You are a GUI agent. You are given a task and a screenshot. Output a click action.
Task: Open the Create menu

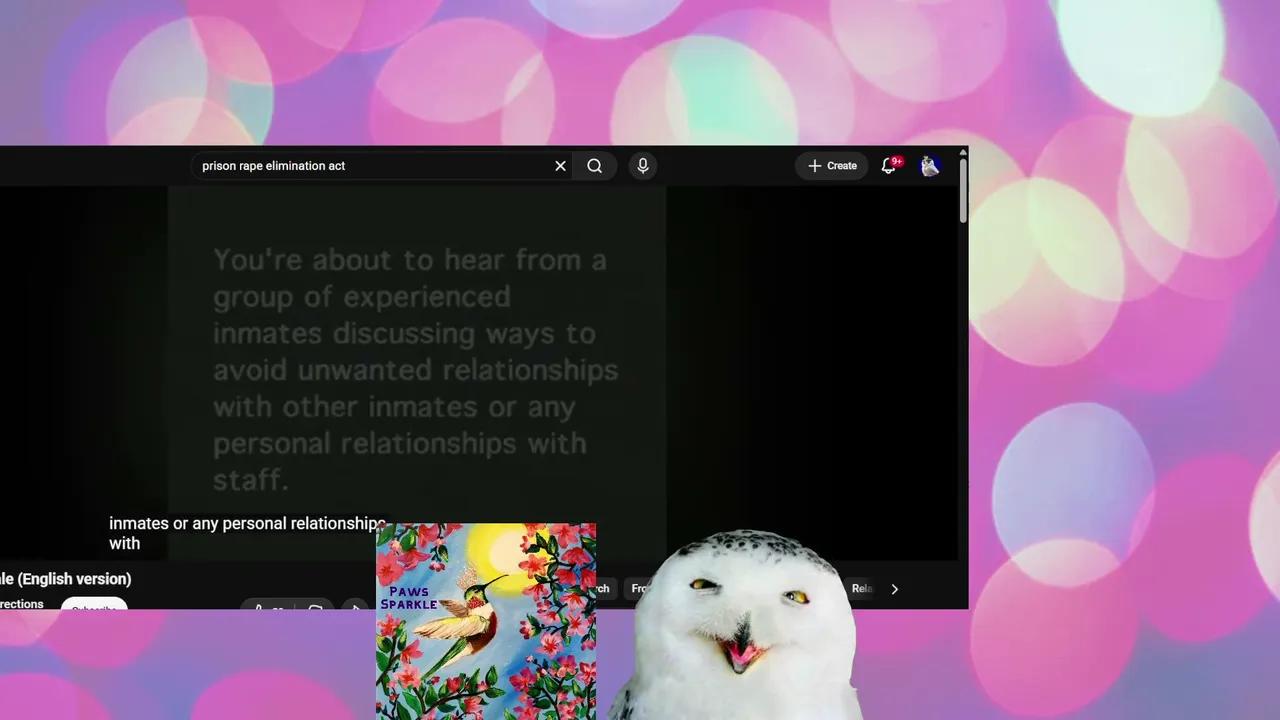832,166
